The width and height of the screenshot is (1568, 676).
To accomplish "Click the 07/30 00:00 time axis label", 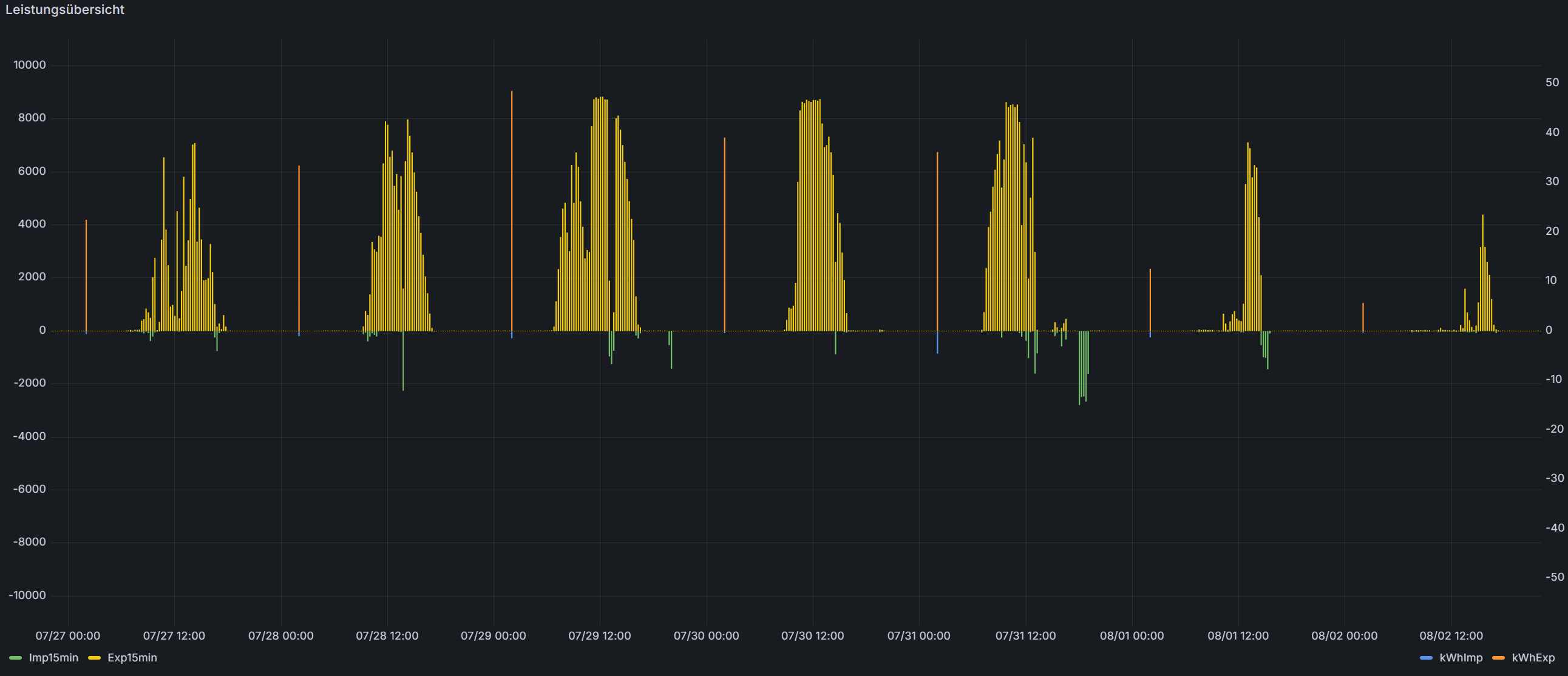I will [706, 636].
